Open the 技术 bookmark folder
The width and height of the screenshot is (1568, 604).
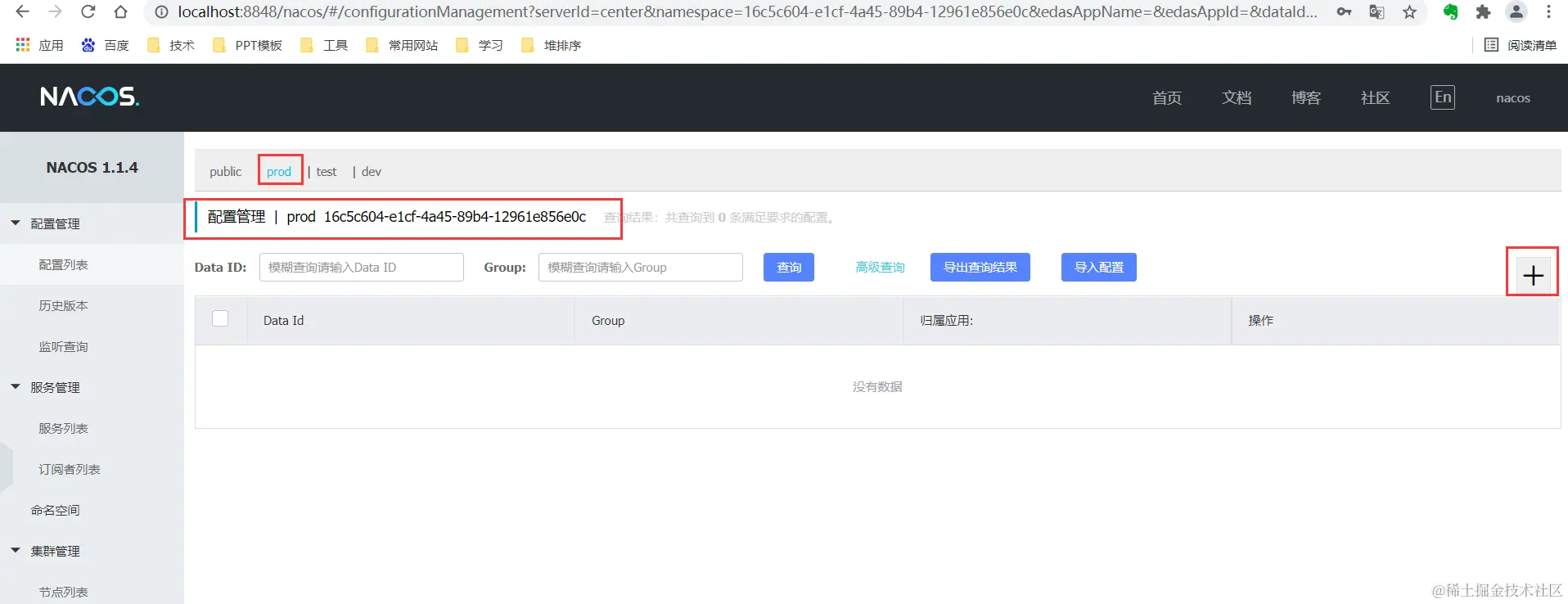(171, 45)
